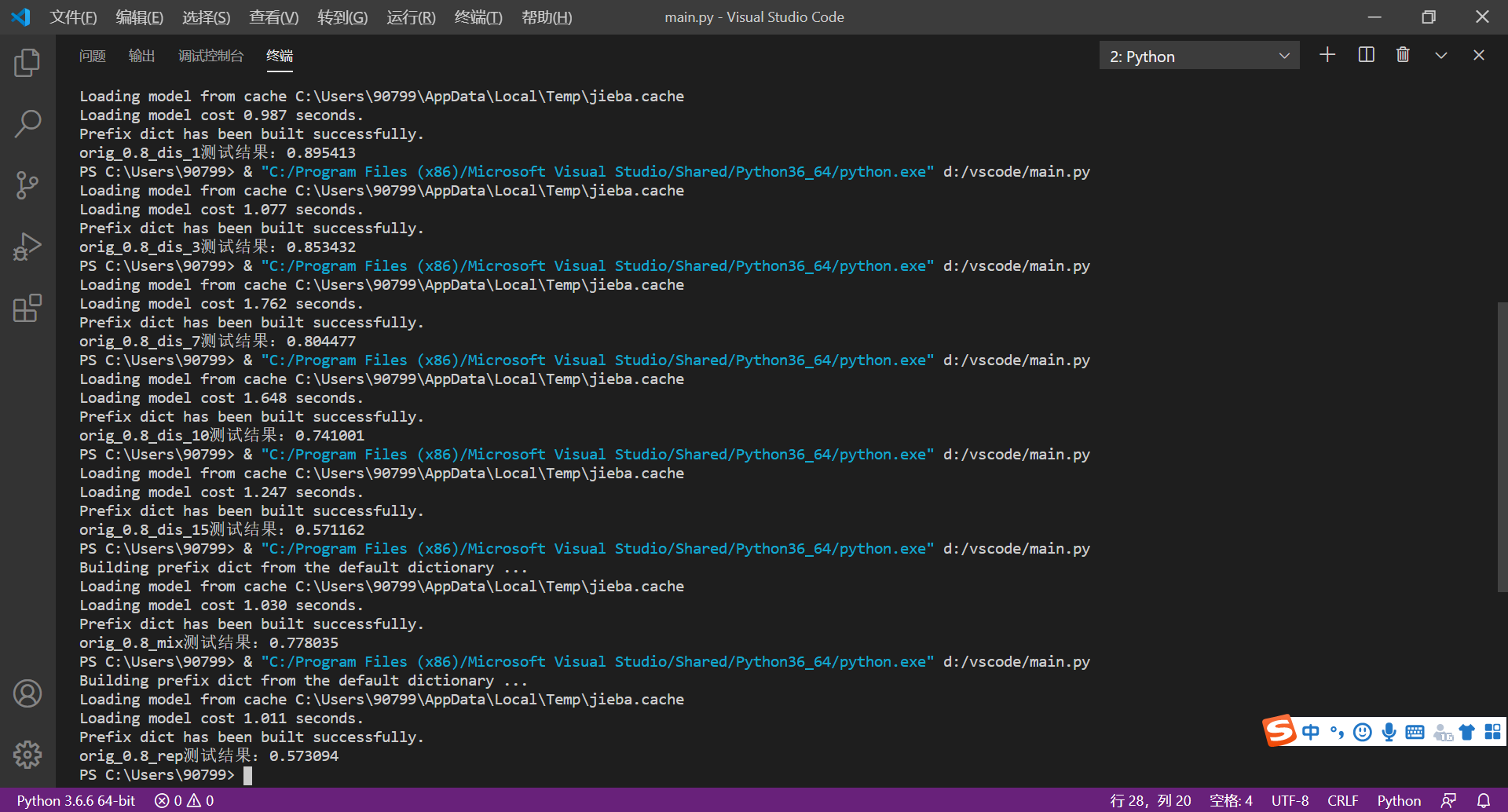Open the Source Control view
This screenshot has width=1508, height=812.
(x=27, y=185)
